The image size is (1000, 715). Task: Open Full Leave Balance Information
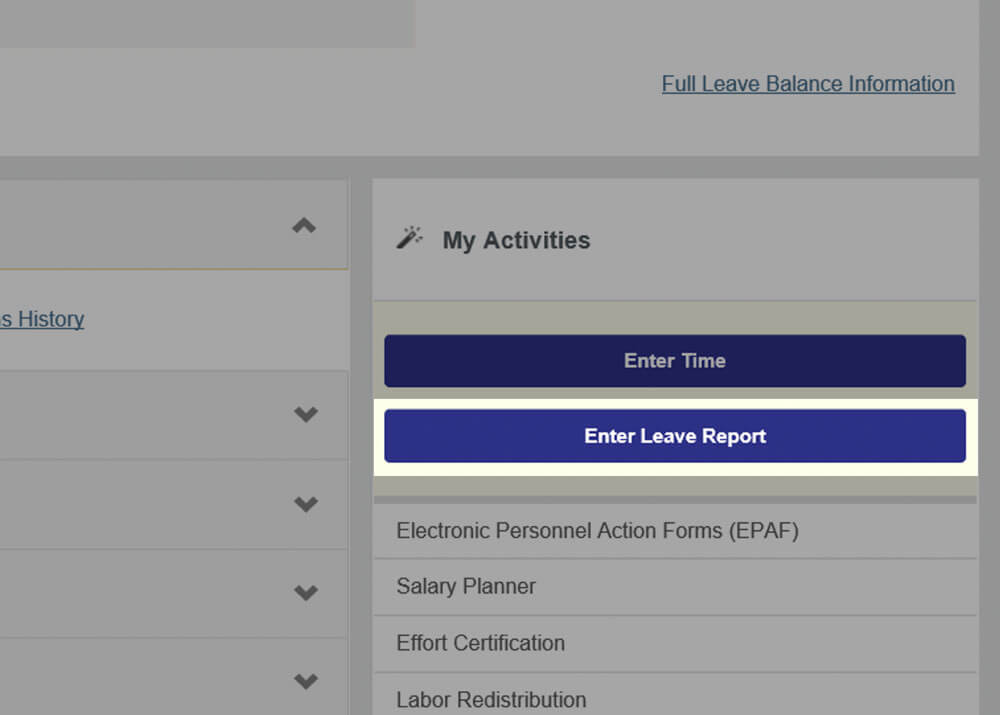pos(807,84)
